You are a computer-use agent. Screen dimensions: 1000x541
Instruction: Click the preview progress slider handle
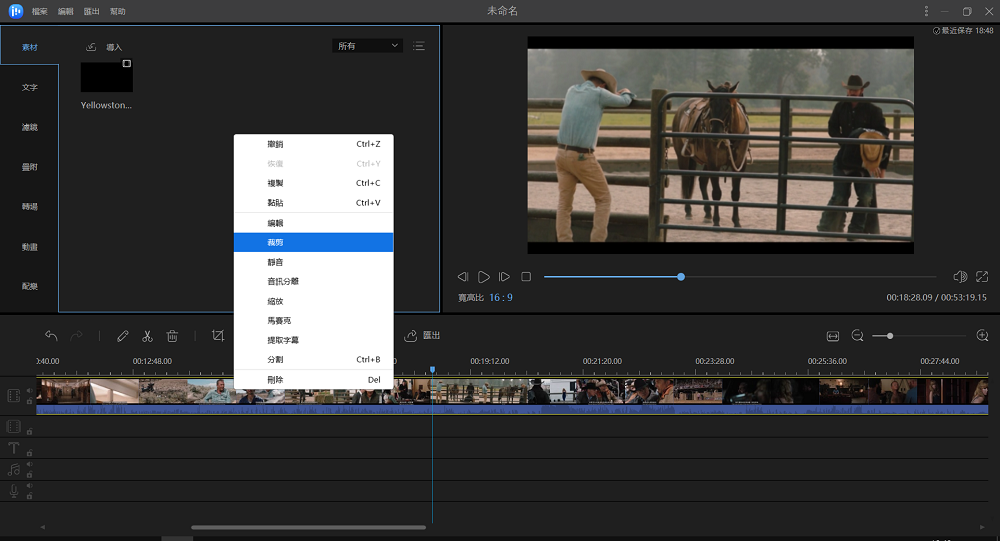point(681,277)
